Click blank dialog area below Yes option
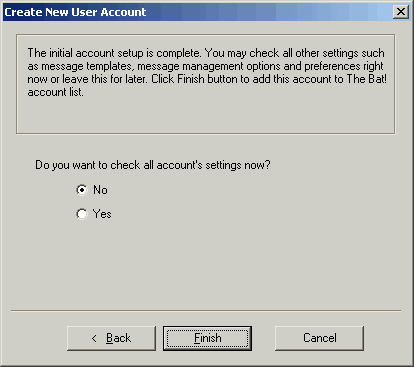 [207, 263]
